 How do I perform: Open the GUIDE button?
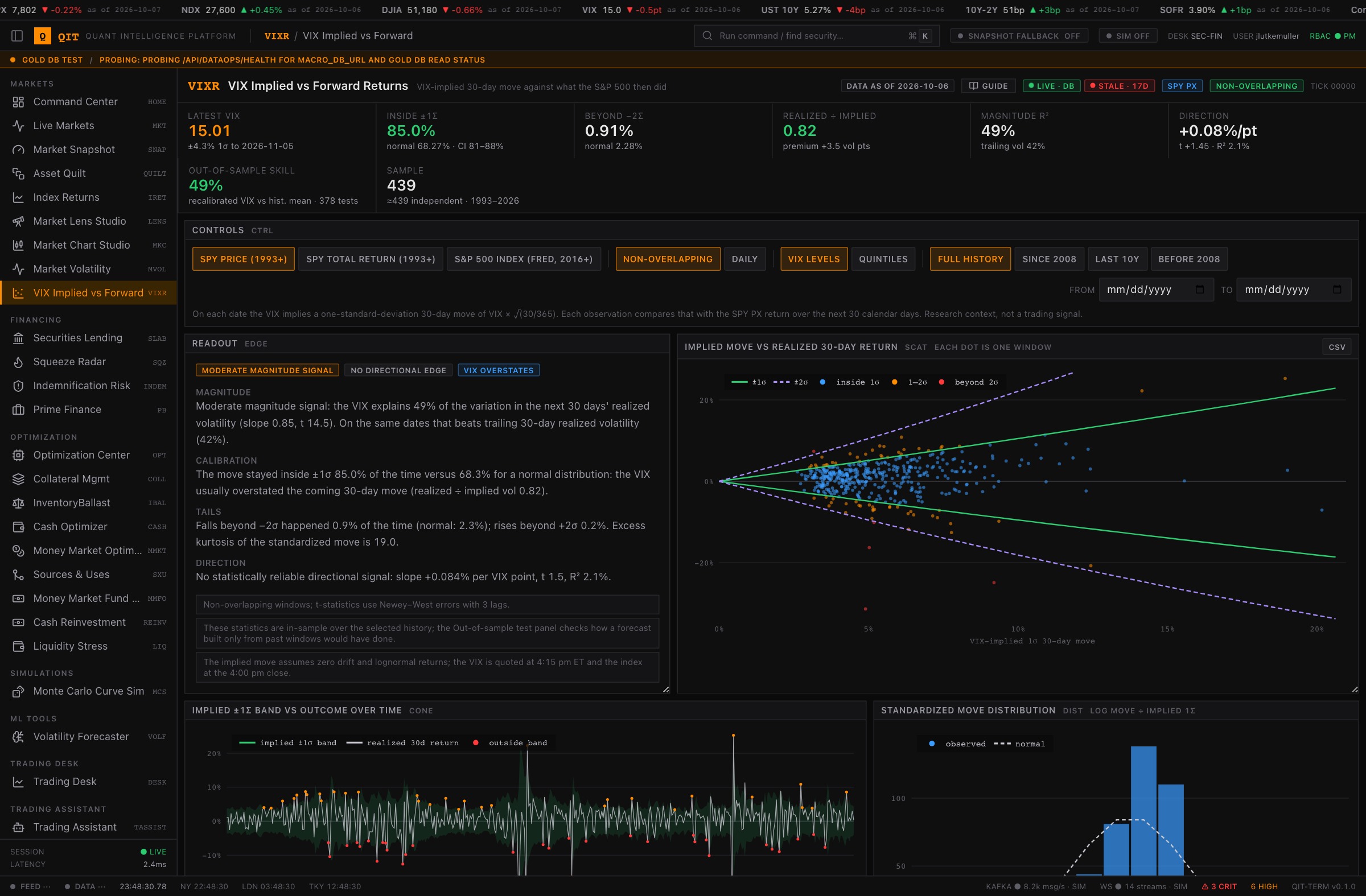point(988,86)
